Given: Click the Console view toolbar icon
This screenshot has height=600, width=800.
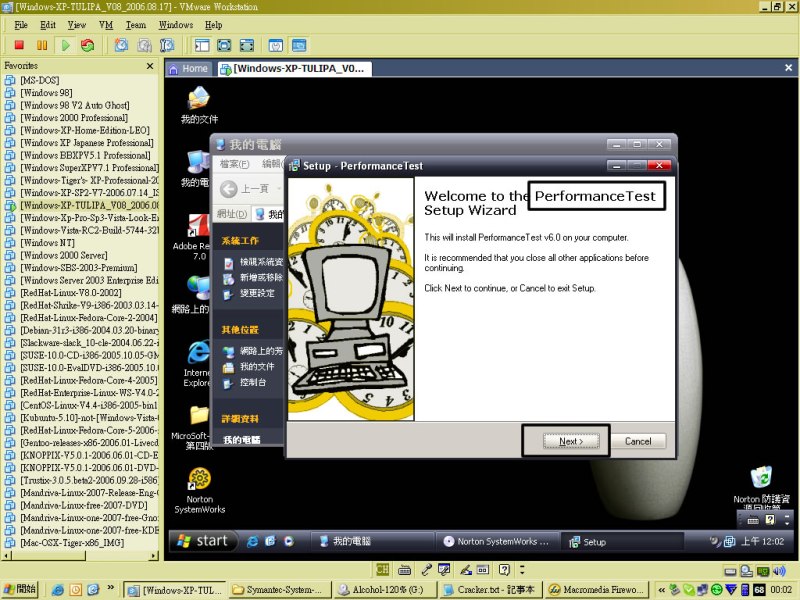Looking at the screenshot, I should pos(299,45).
